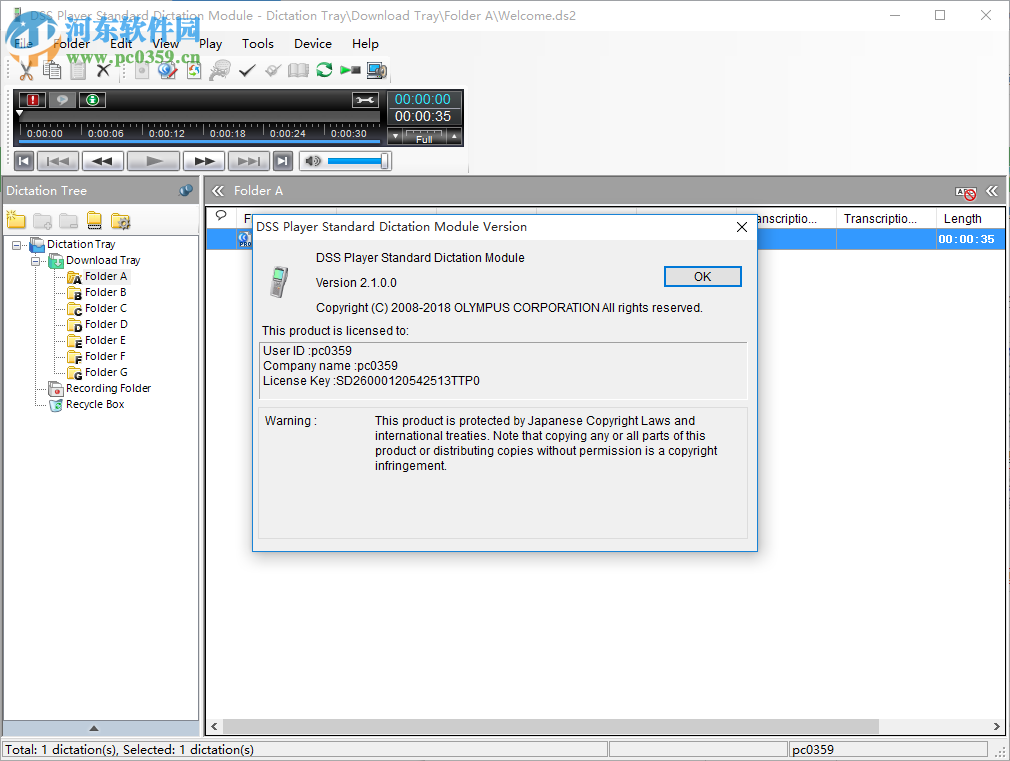The image size is (1010, 761).
Task: Collapse the Dictation Tray tree node
Action: [17, 245]
